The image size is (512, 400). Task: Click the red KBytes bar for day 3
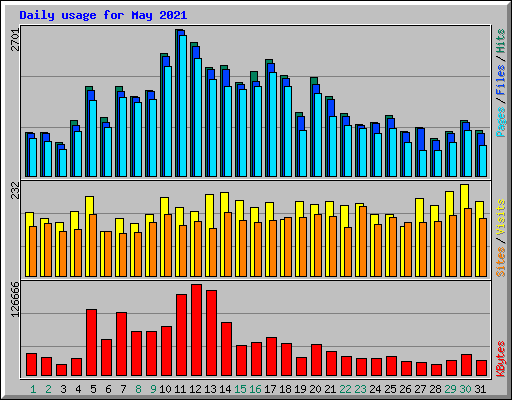coord(62,370)
